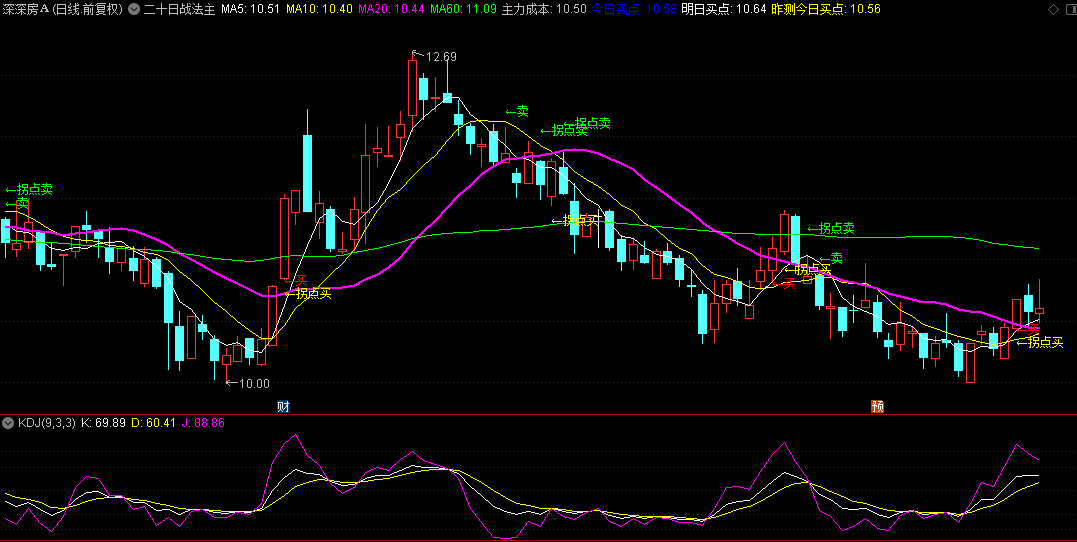
Task: Click the K: 69.89 value
Action: tap(103, 423)
